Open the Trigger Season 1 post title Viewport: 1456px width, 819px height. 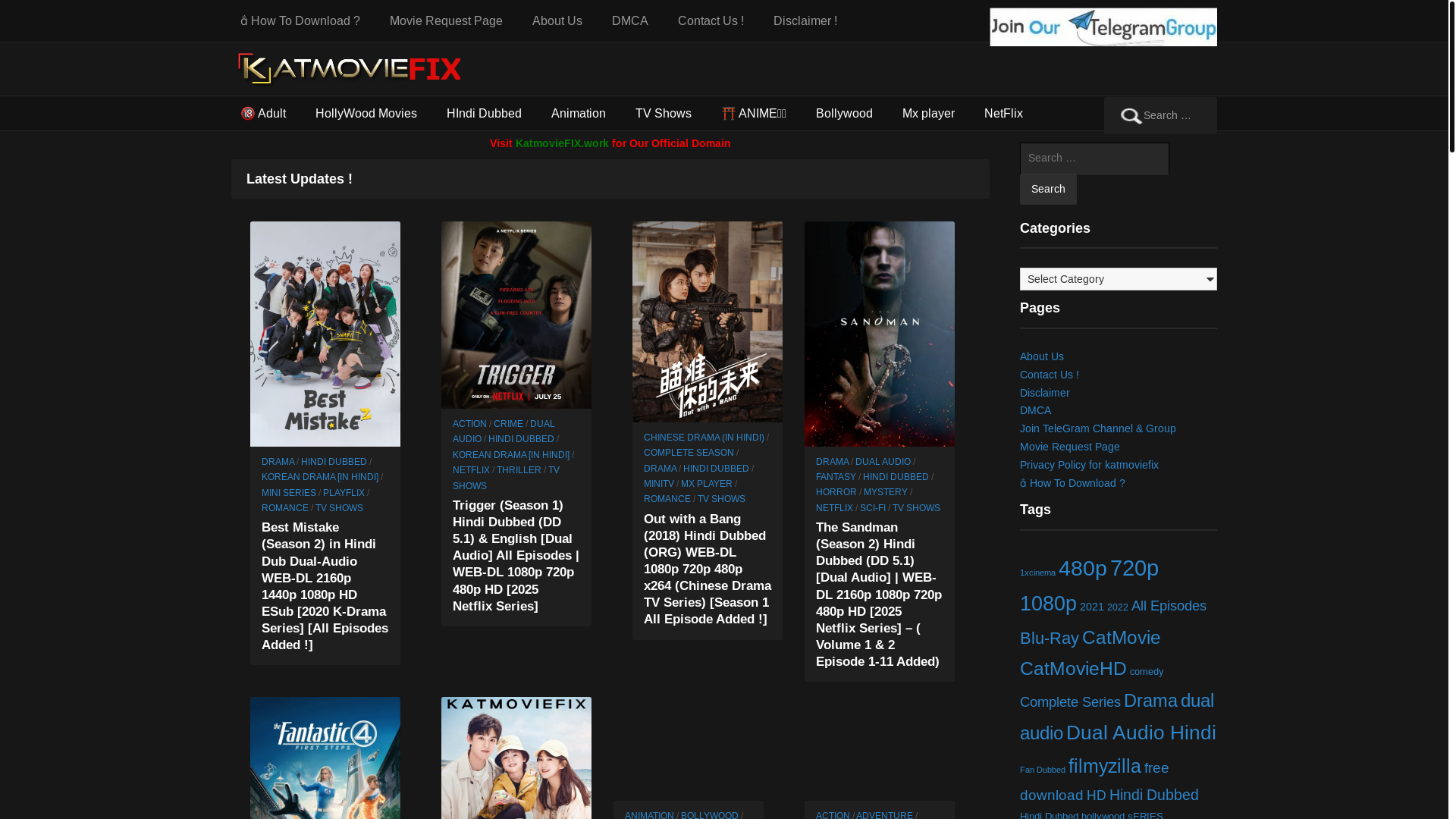click(x=516, y=556)
